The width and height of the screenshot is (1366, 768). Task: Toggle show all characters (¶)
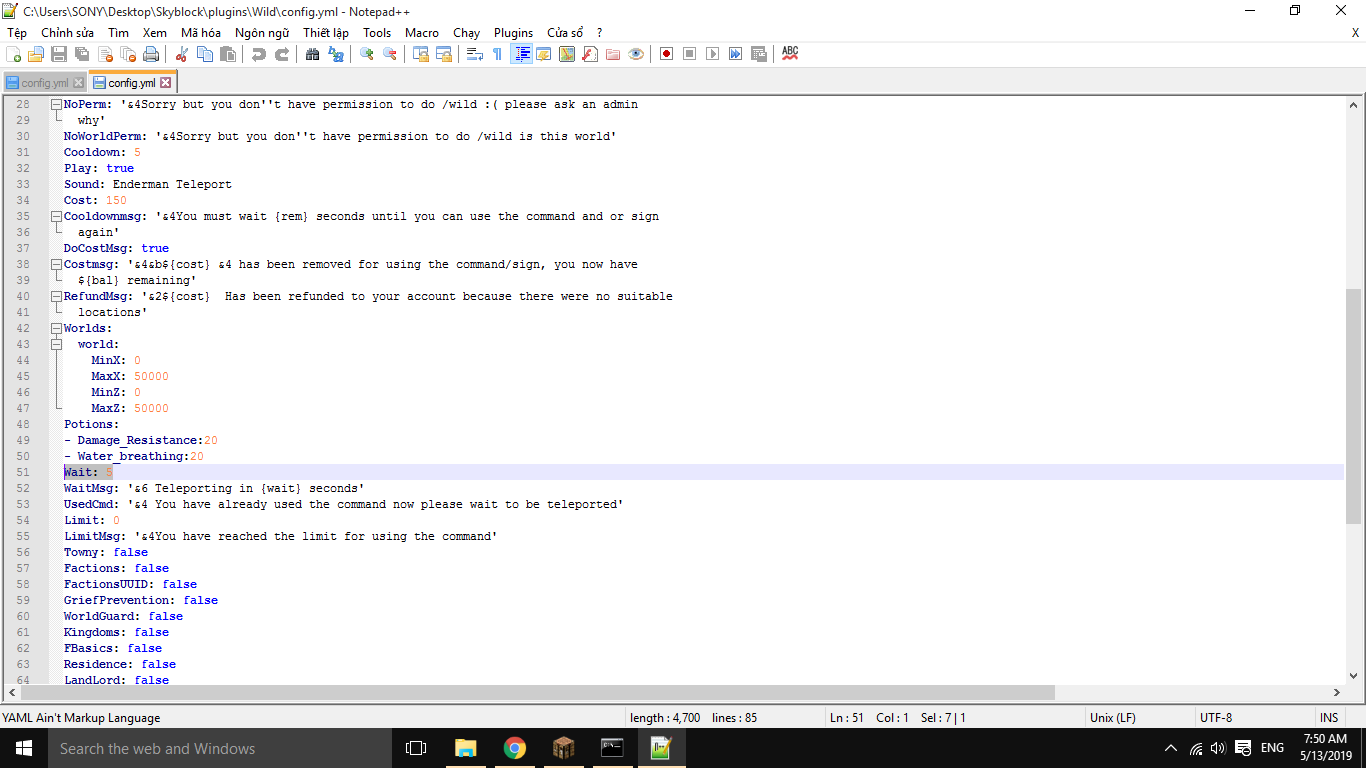tap(497, 53)
